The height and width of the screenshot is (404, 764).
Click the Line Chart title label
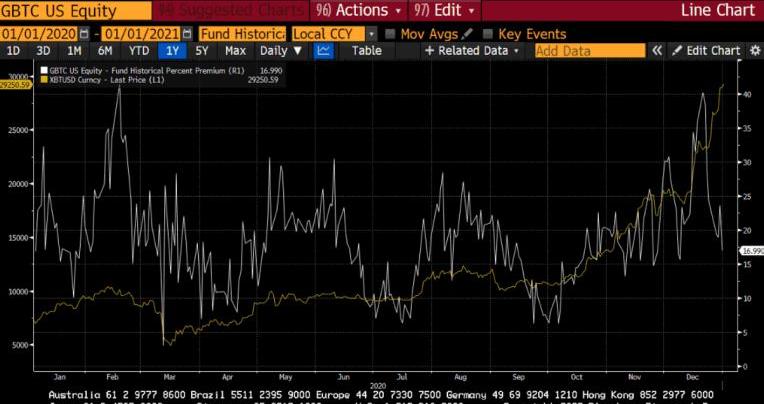pyautogui.click(x=718, y=10)
